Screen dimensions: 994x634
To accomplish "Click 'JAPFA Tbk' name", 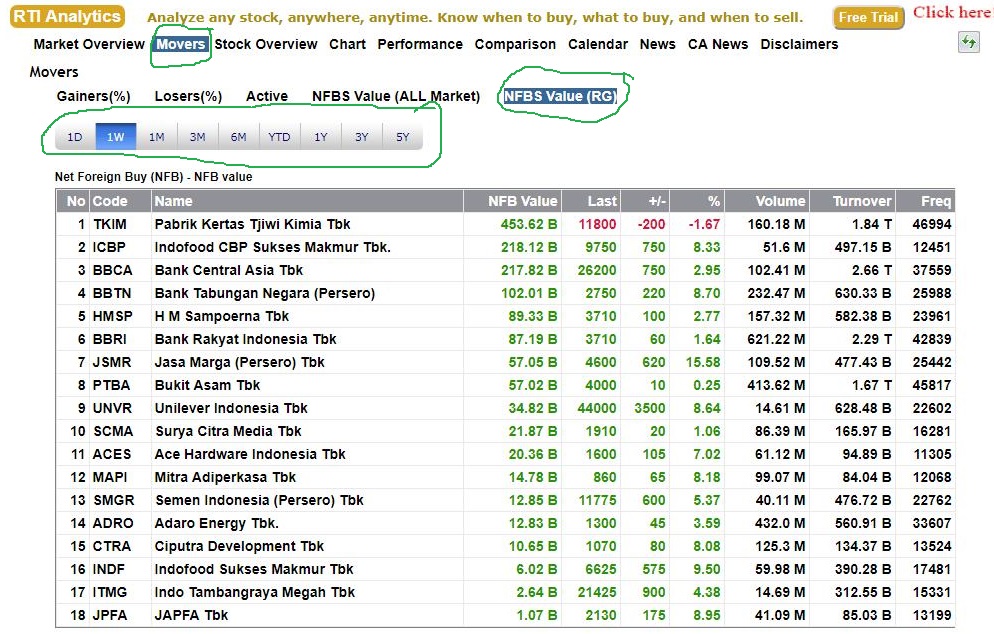I will (191, 616).
